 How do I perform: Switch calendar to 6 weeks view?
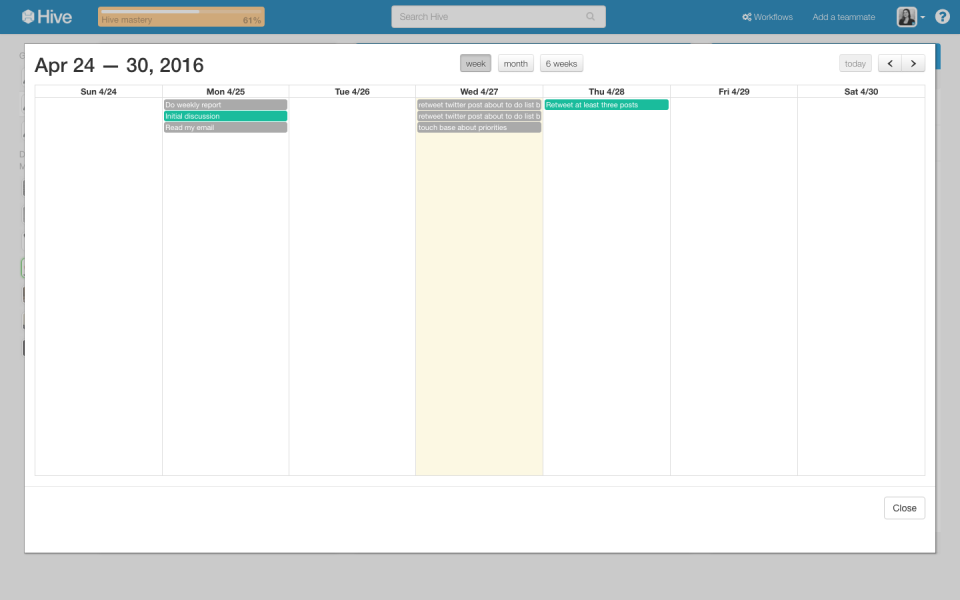[x=561, y=63]
